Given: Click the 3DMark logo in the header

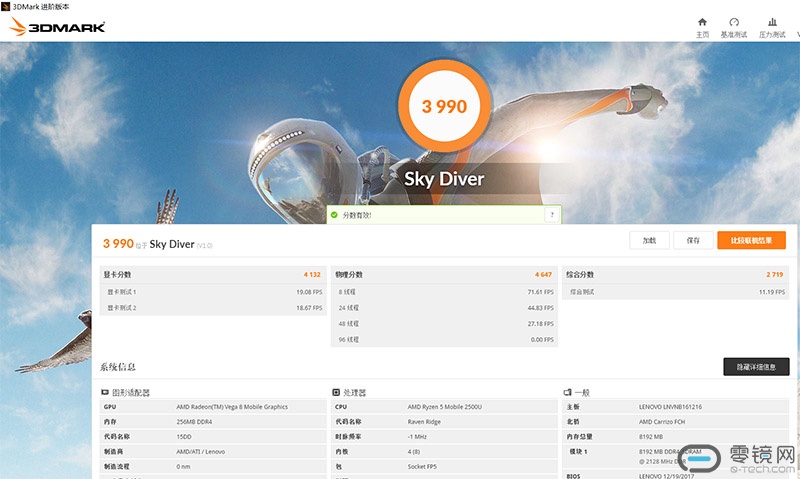Looking at the screenshot, I should (x=57, y=27).
